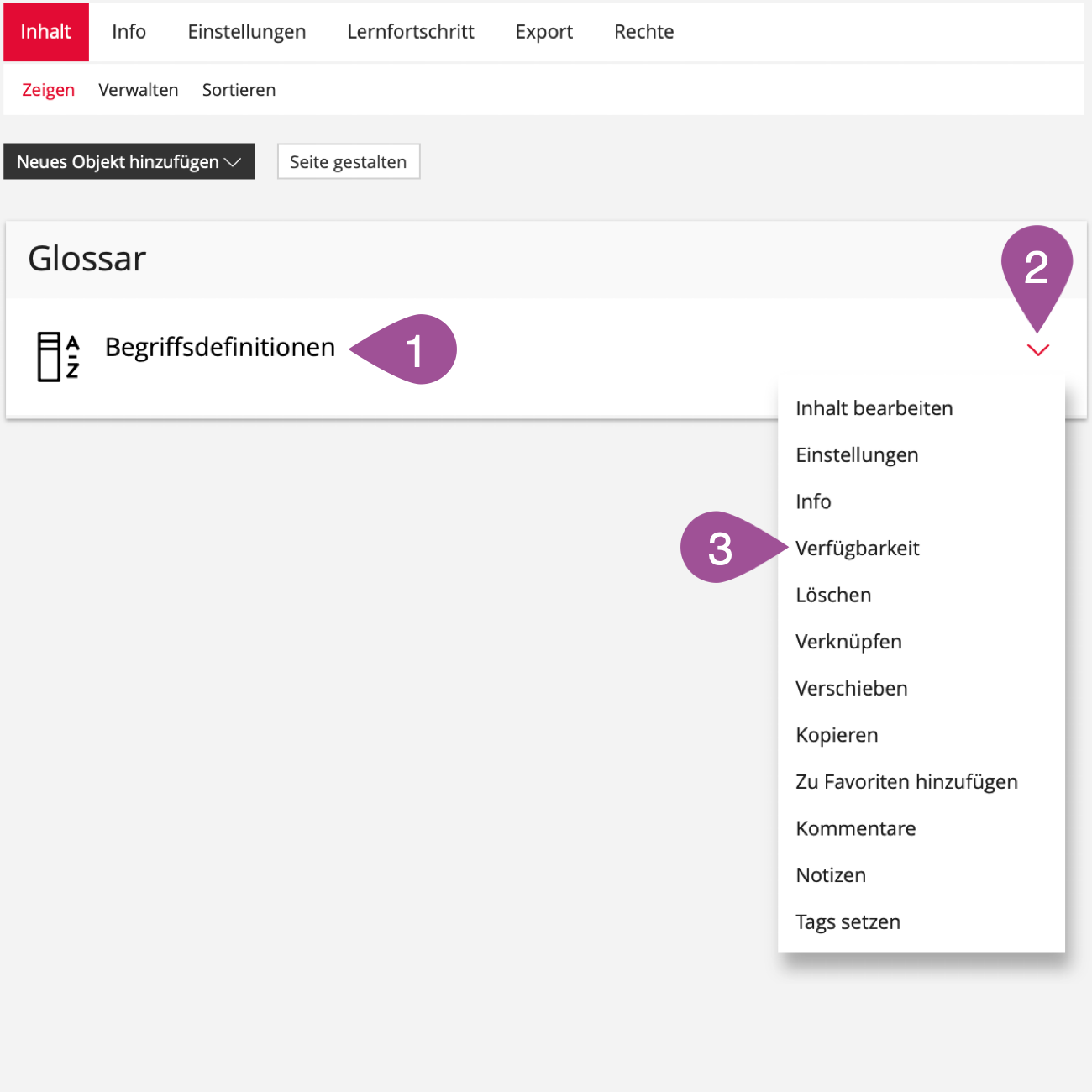Open the Begriffsdefinitionen glossary link
The height and width of the screenshot is (1092, 1092).
coord(219,348)
